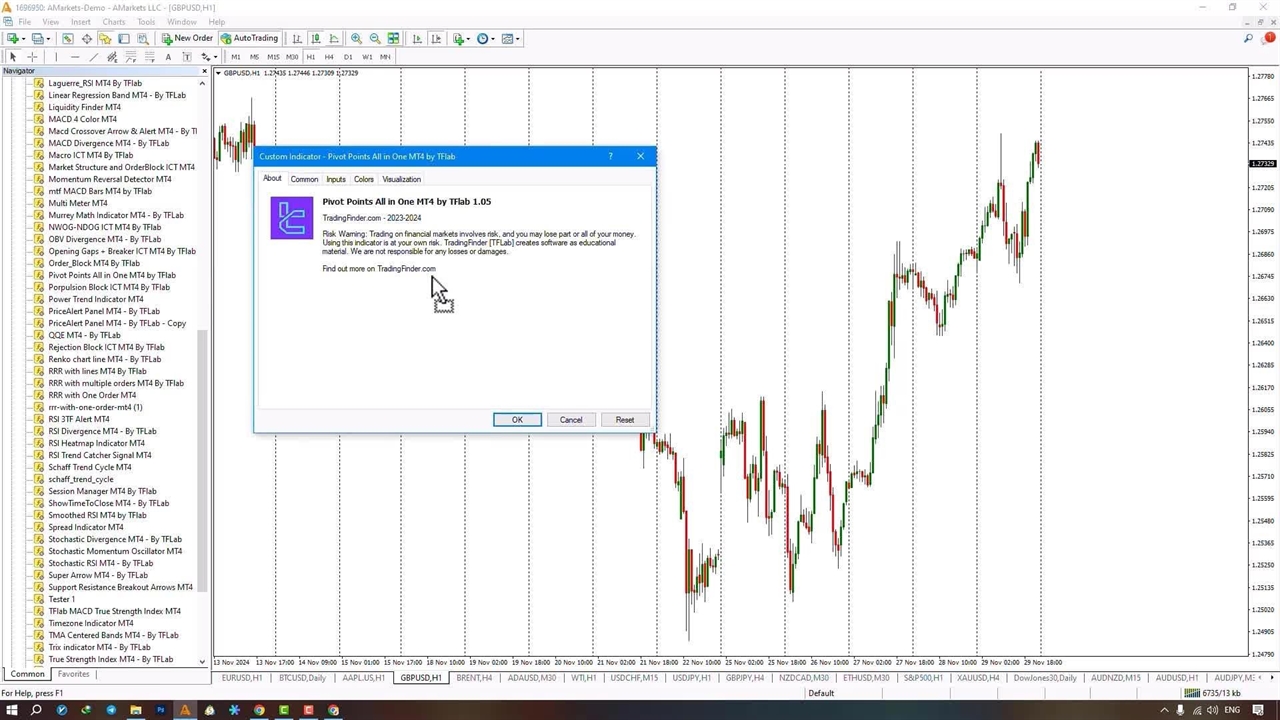Click the Navigator scrollbar down arrow

point(202,661)
